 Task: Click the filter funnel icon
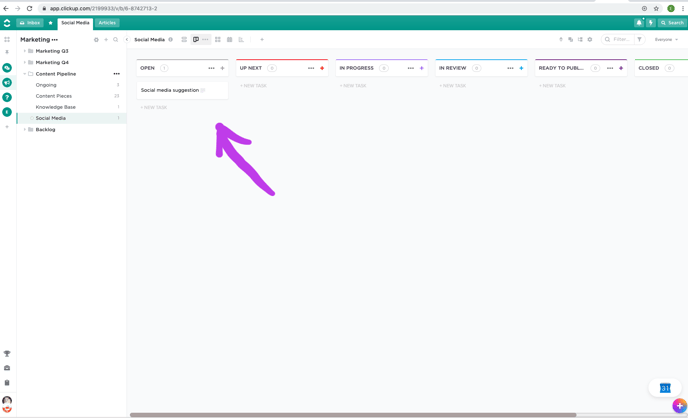[640, 40]
